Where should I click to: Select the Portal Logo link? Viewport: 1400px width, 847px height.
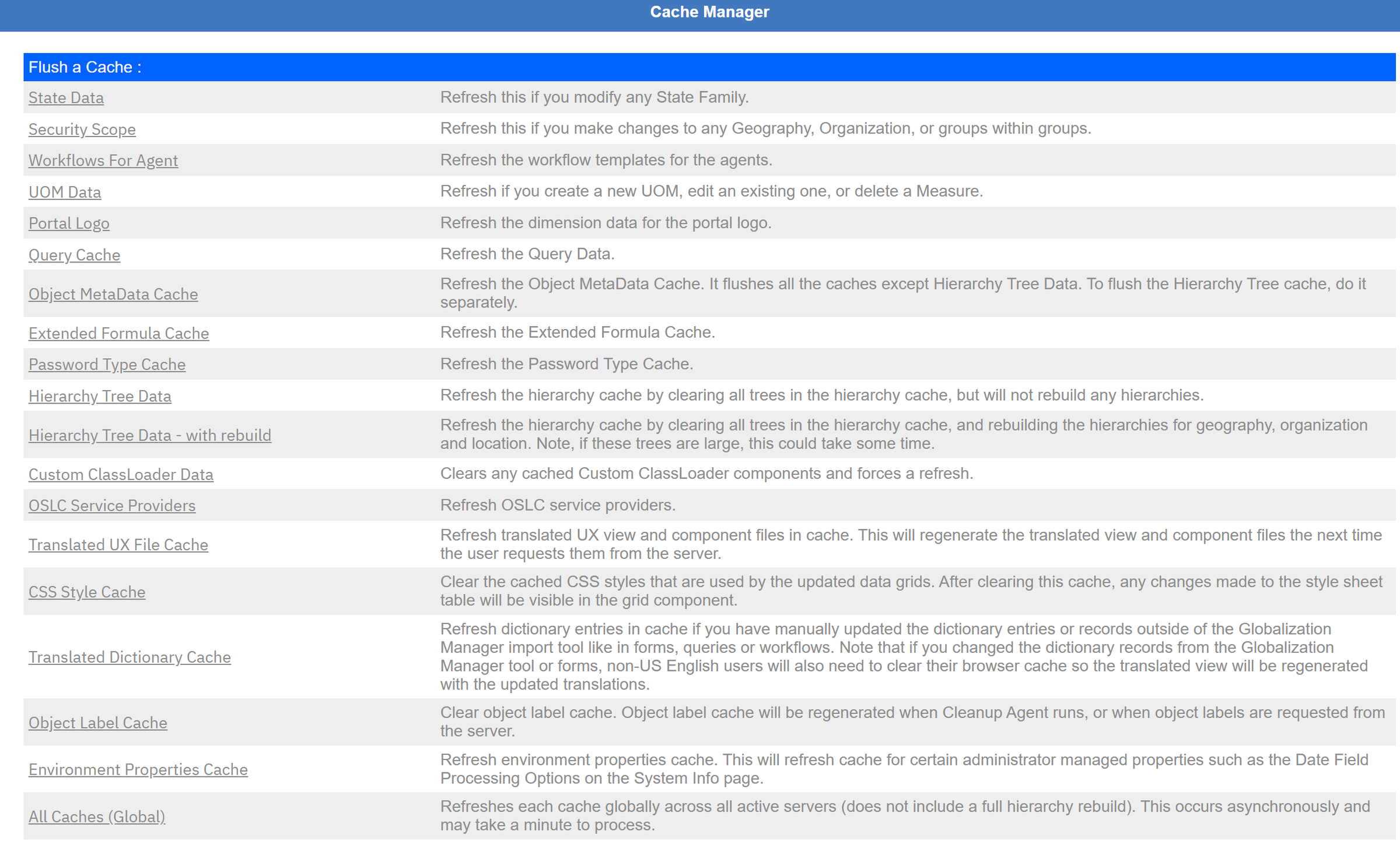[69, 223]
